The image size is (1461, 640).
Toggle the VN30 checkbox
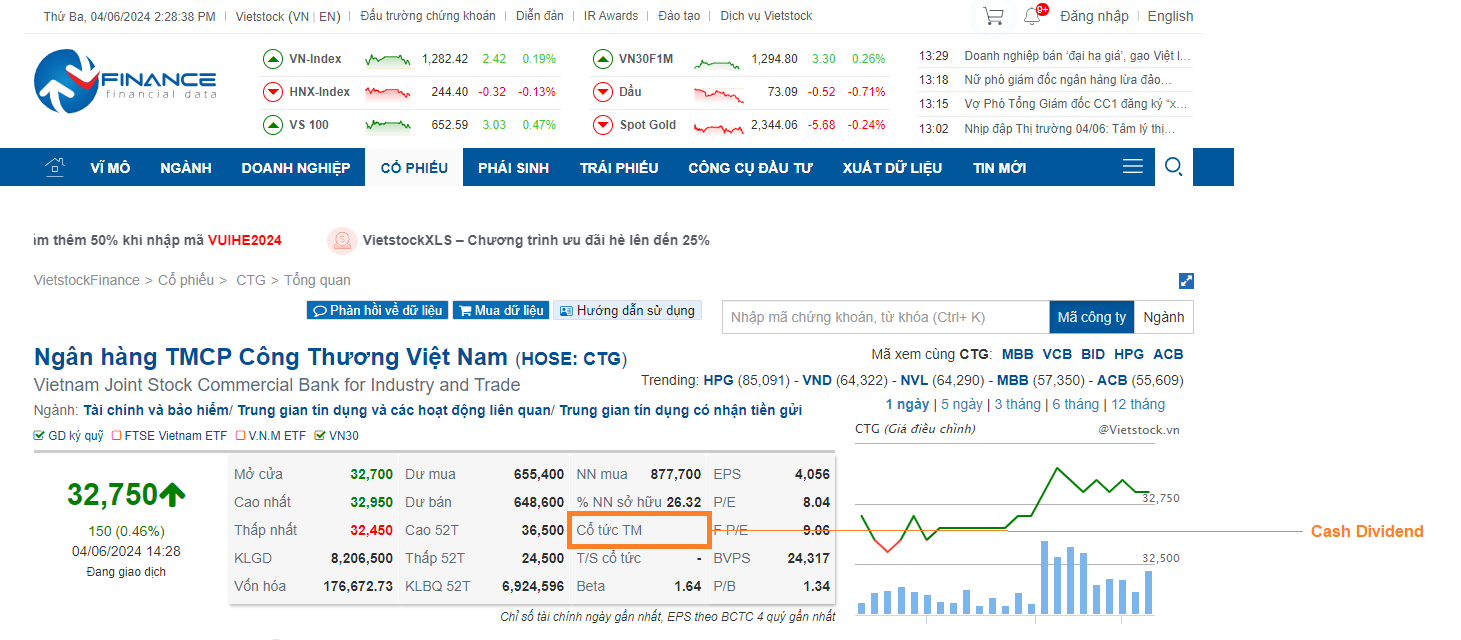tap(320, 436)
